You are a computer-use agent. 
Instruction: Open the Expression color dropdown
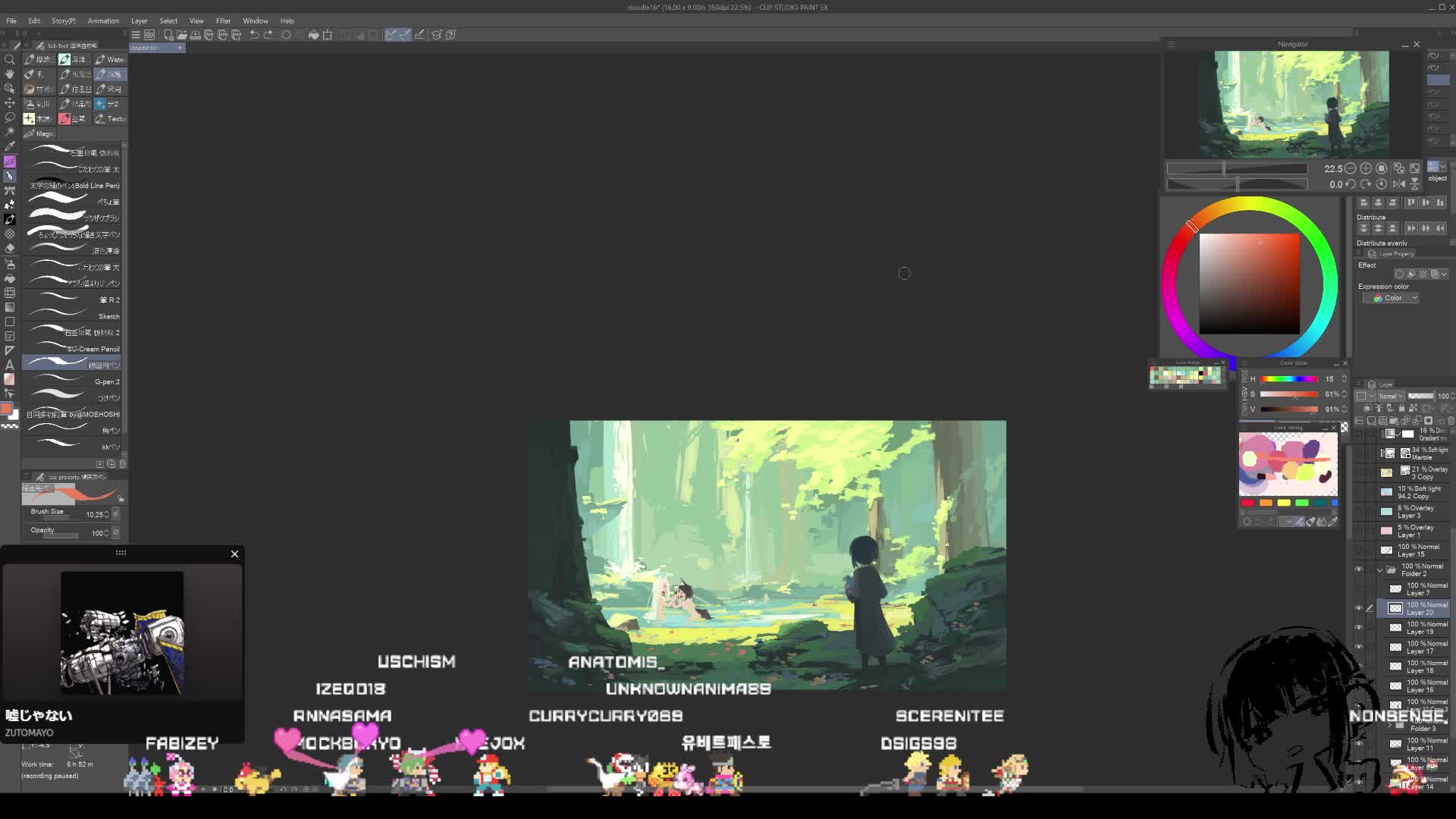click(1391, 298)
